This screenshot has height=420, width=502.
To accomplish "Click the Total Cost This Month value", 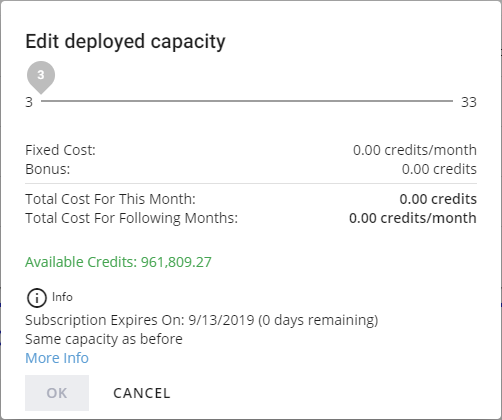I will click(438, 199).
